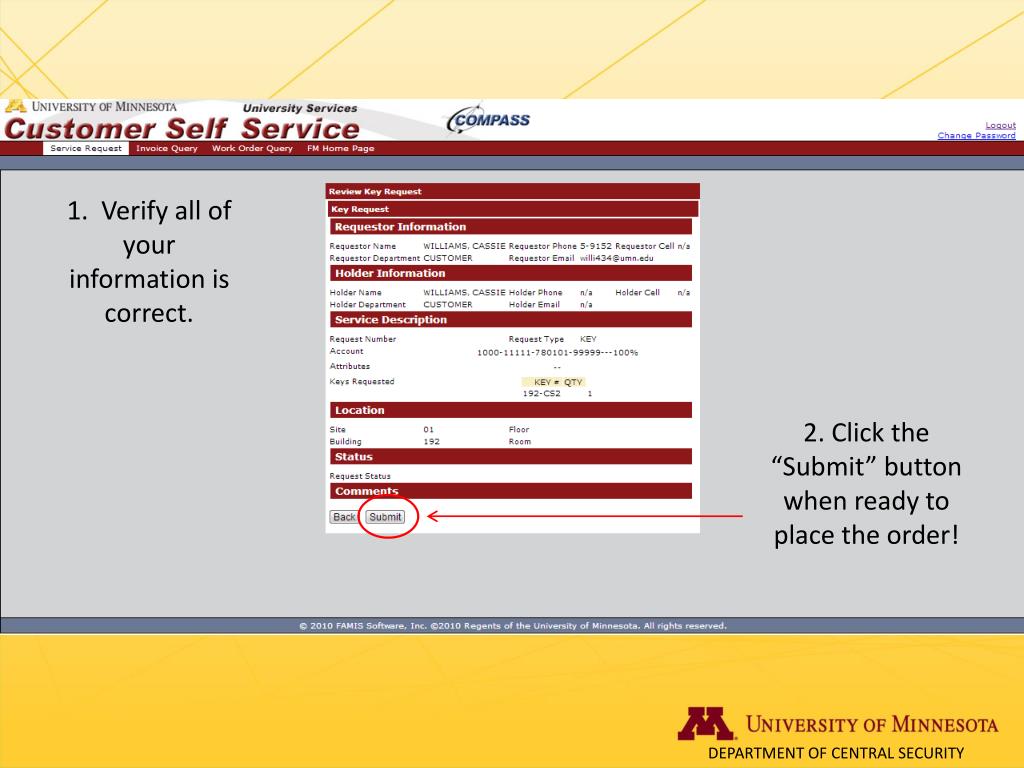The image size is (1024, 768).
Task: Select the Holder Information section header
Action: coord(511,273)
